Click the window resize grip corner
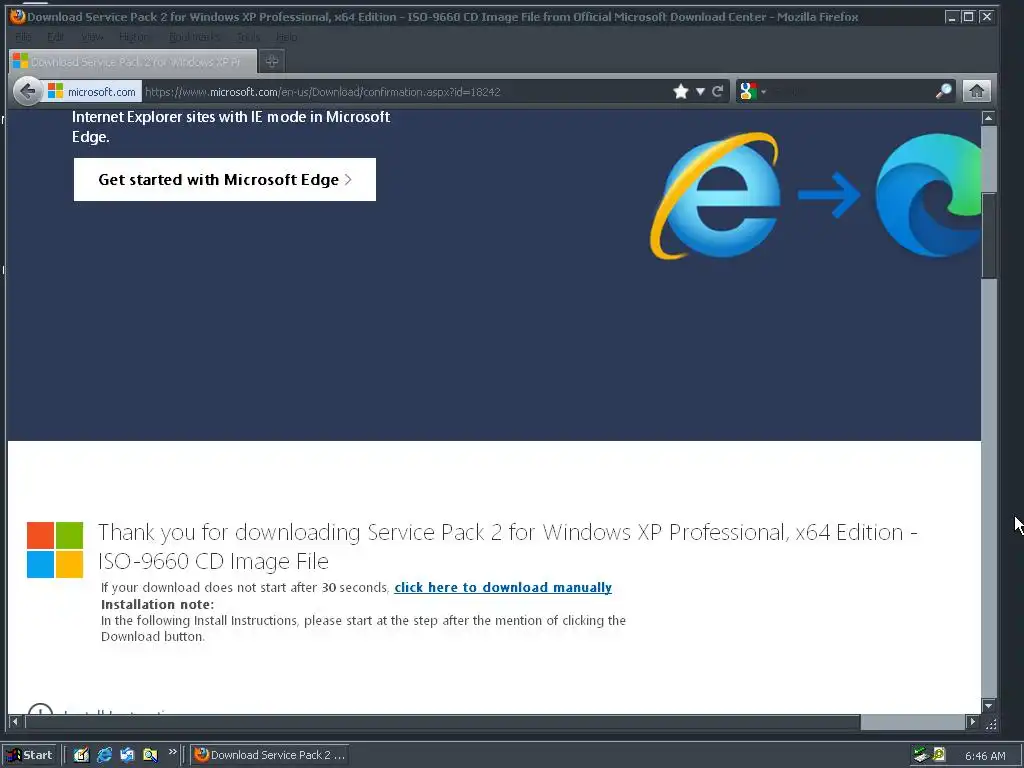The image size is (1024, 768). coord(990,723)
